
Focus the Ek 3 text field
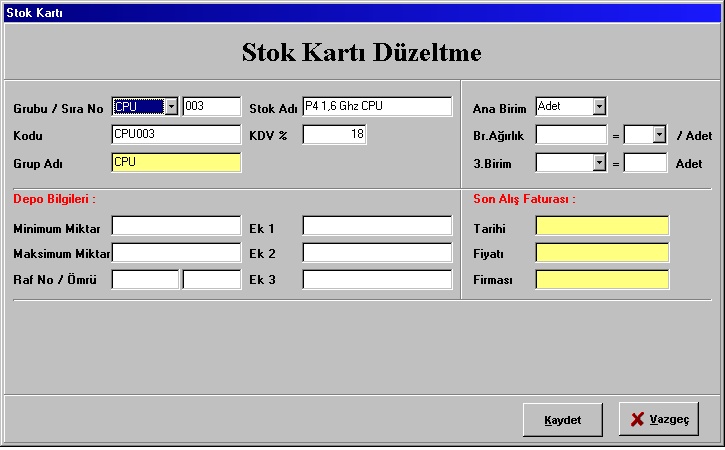click(377, 280)
